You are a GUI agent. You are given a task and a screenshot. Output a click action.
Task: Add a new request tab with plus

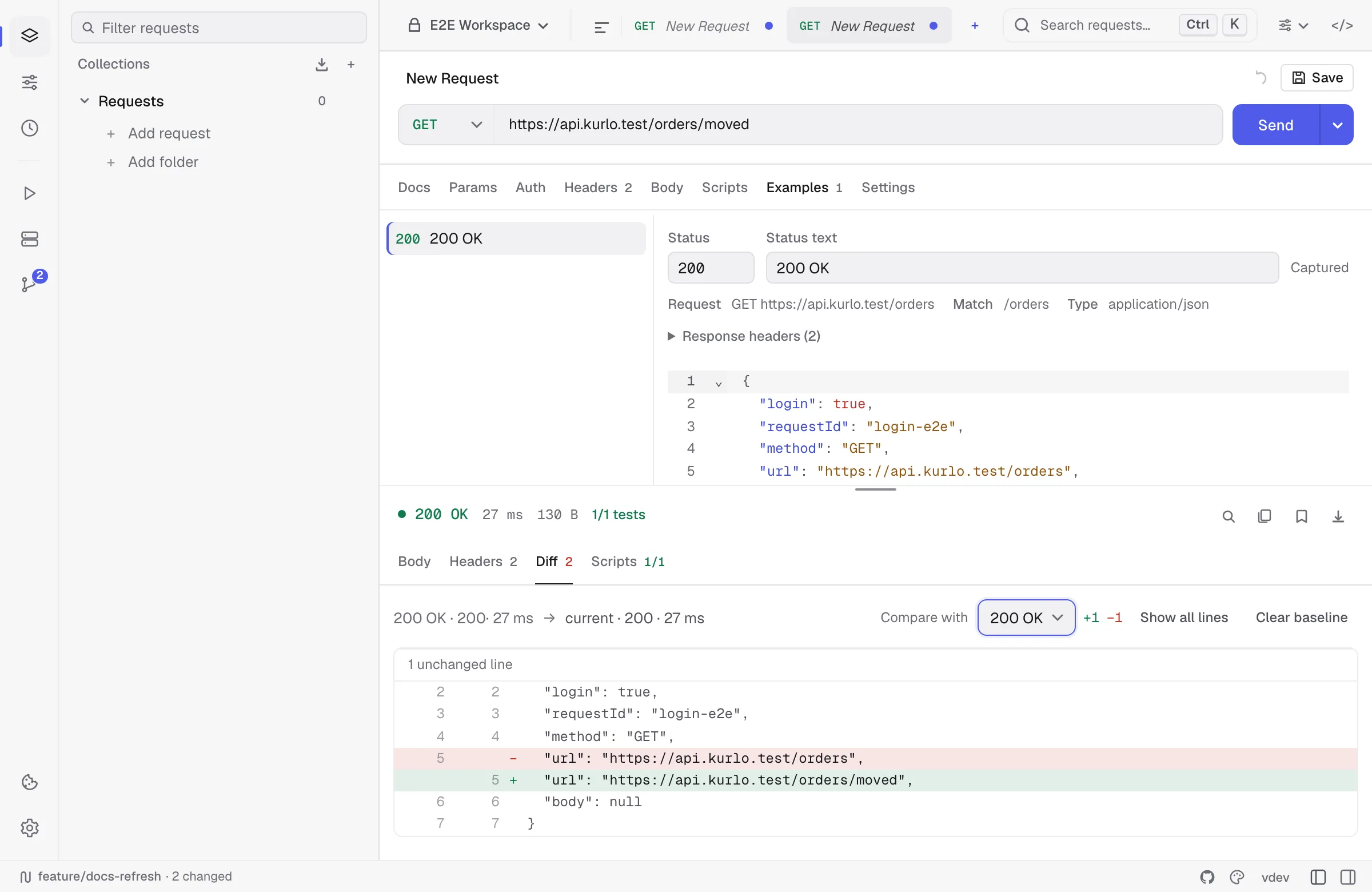[x=975, y=26]
